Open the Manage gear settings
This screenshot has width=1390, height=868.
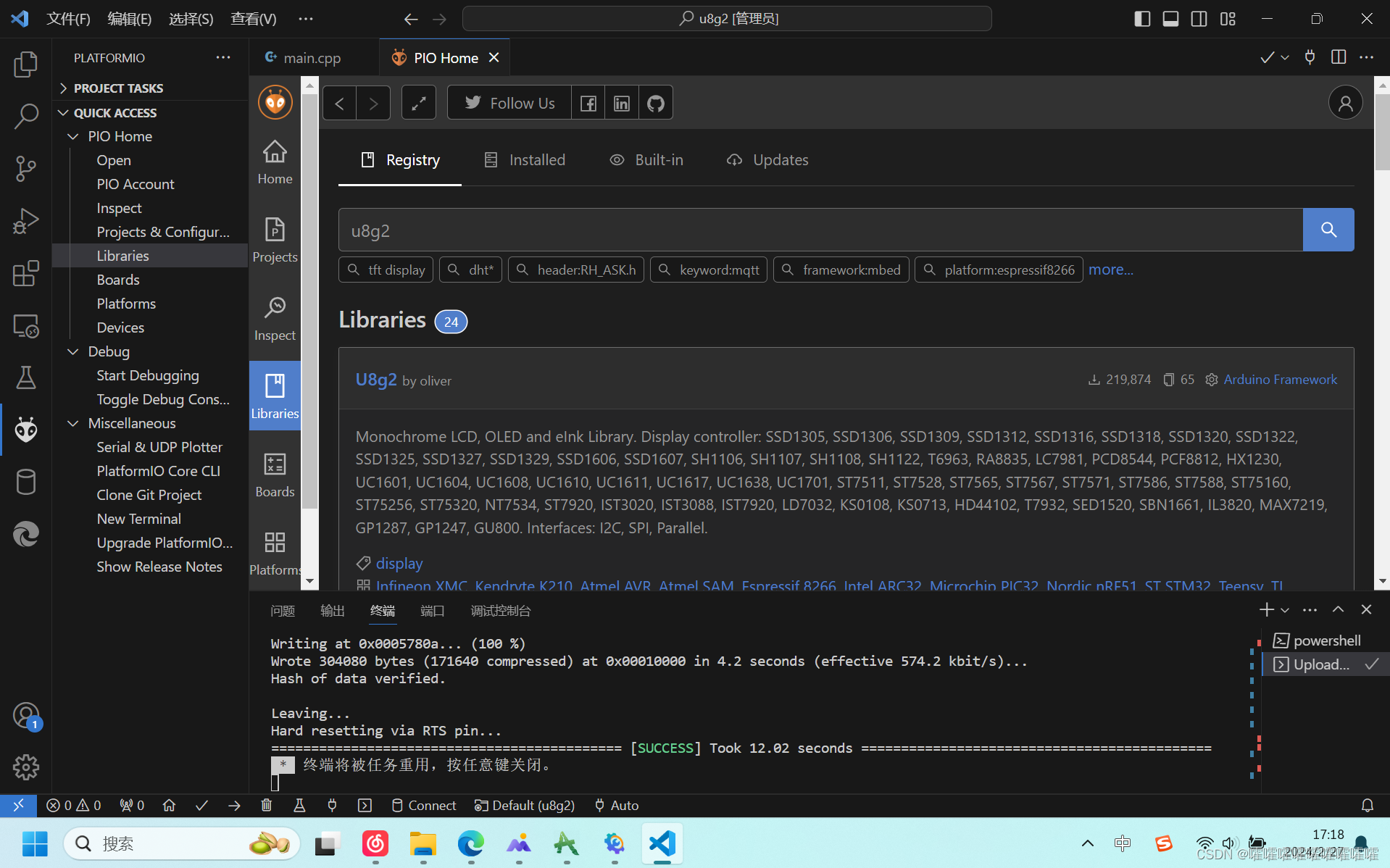(x=26, y=767)
